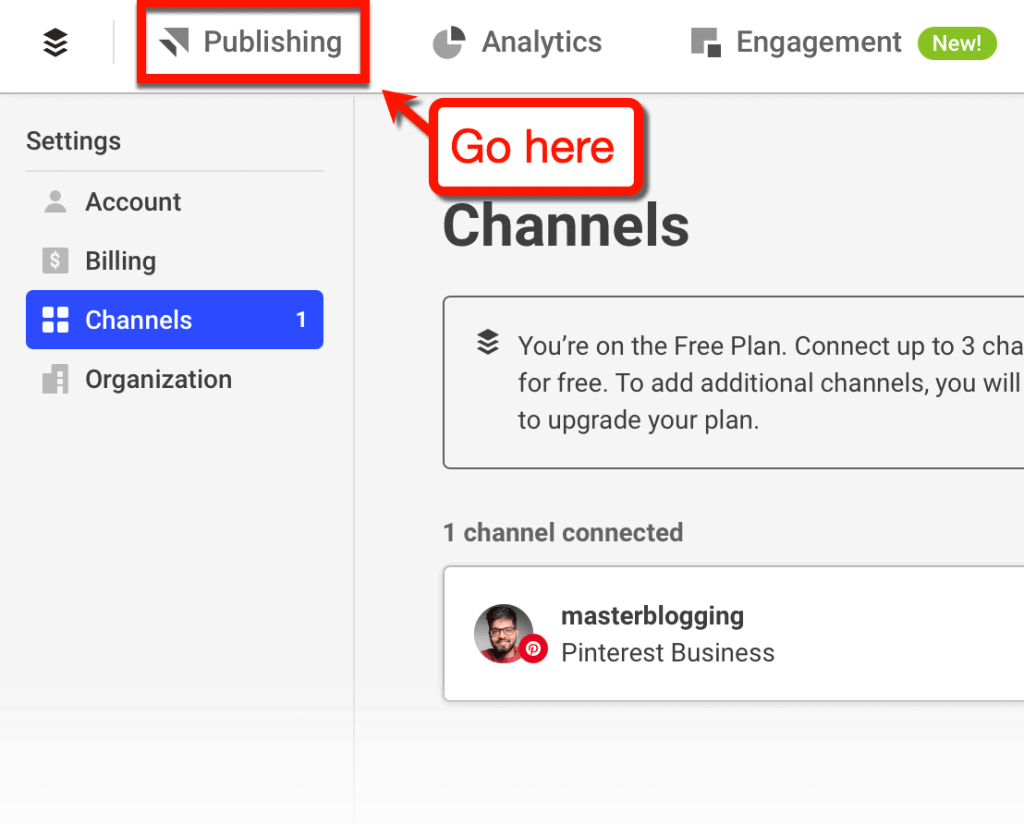The image size is (1024, 824).
Task: Click the Billing dollar icon
Action: click(x=54, y=260)
